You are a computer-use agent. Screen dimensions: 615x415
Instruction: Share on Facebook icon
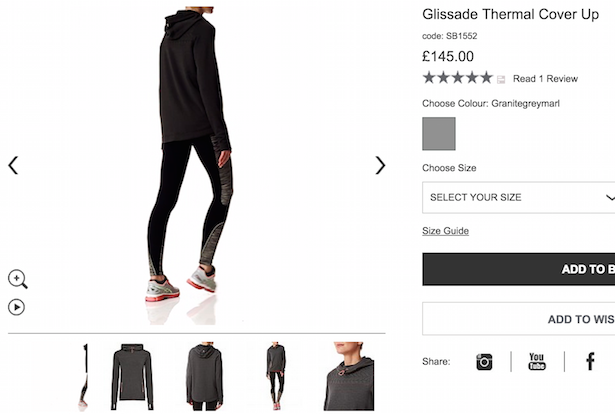click(590, 361)
